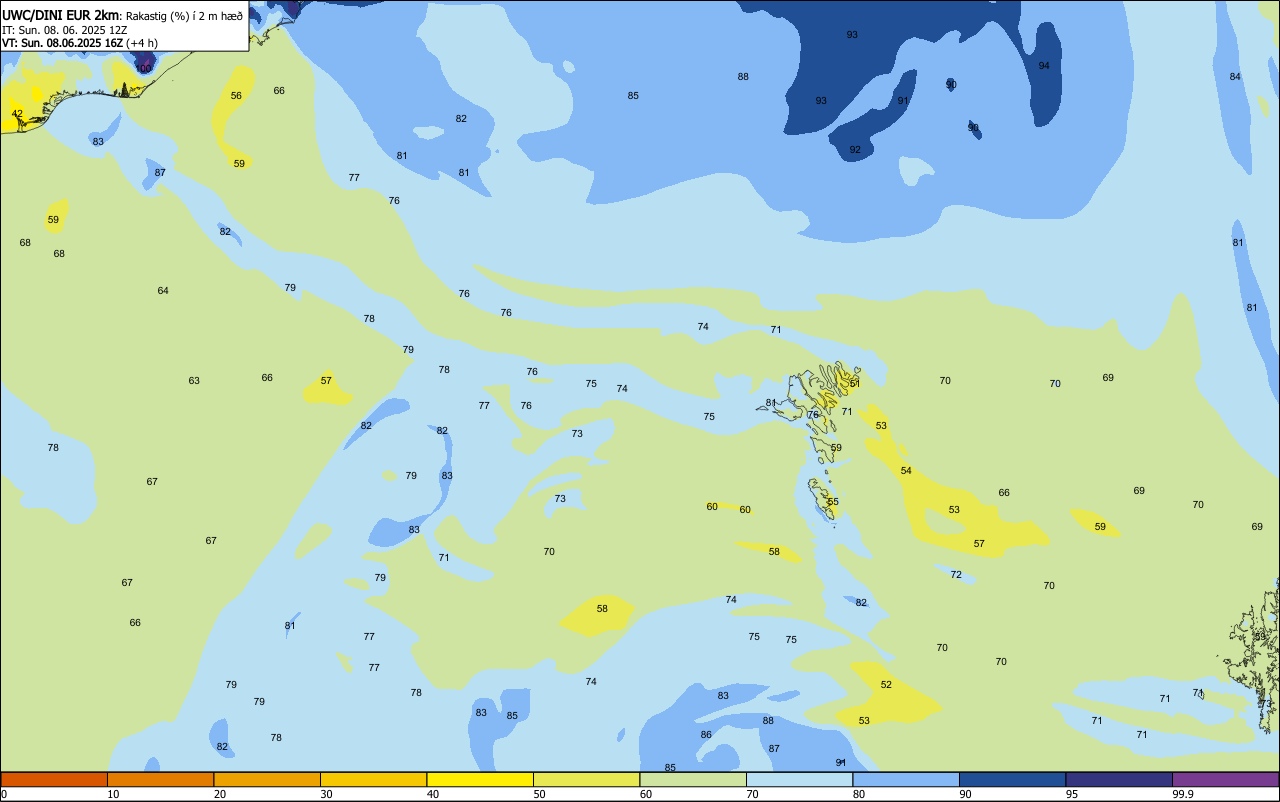Click the '95' tick label on legend
Viewport: 1280px width, 802px height.
point(1072,794)
